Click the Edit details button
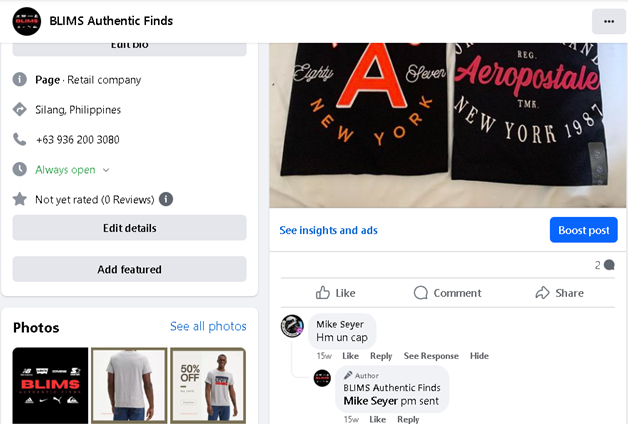Viewport: 628px width, 424px height. pyautogui.click(x=129, y=228)
